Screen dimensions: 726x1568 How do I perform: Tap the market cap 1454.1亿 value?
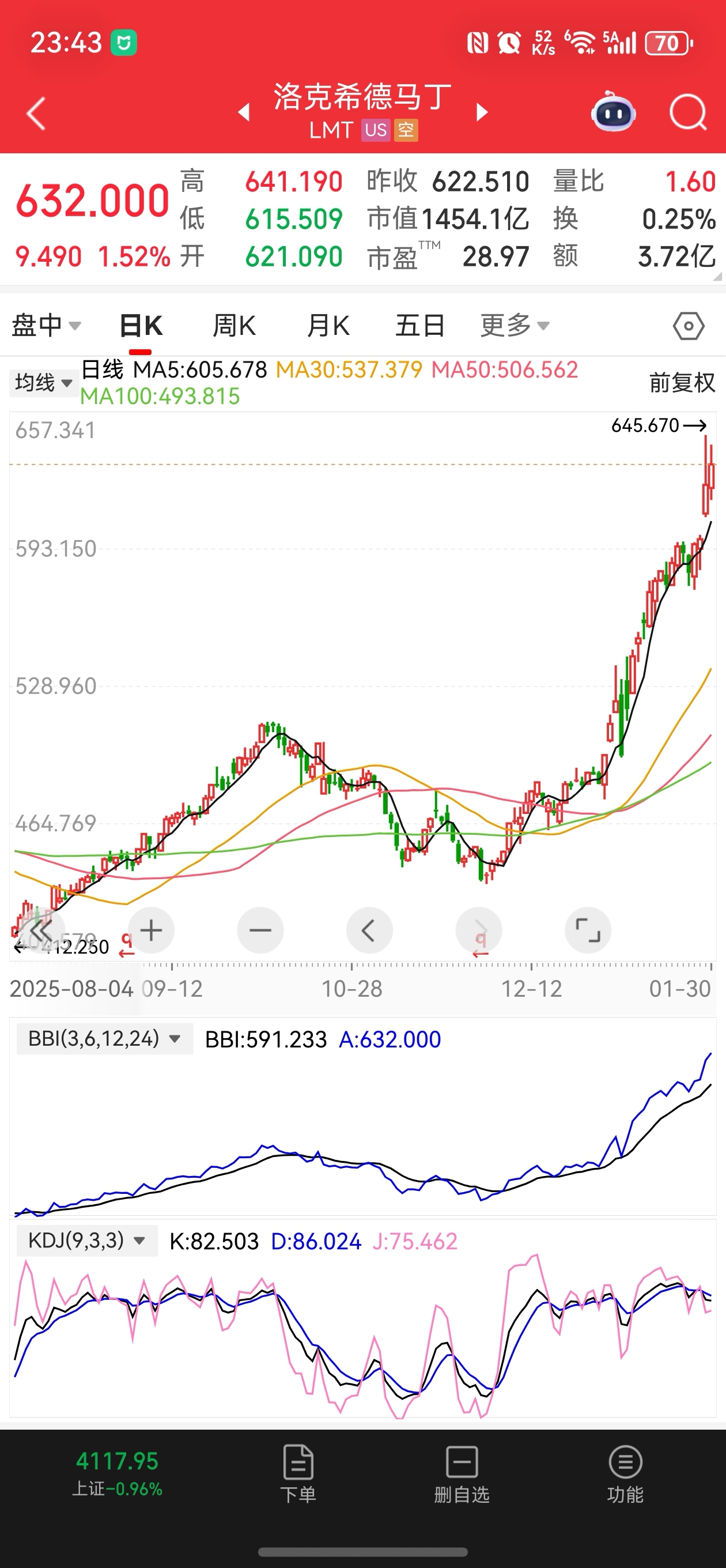pos(475,219)
